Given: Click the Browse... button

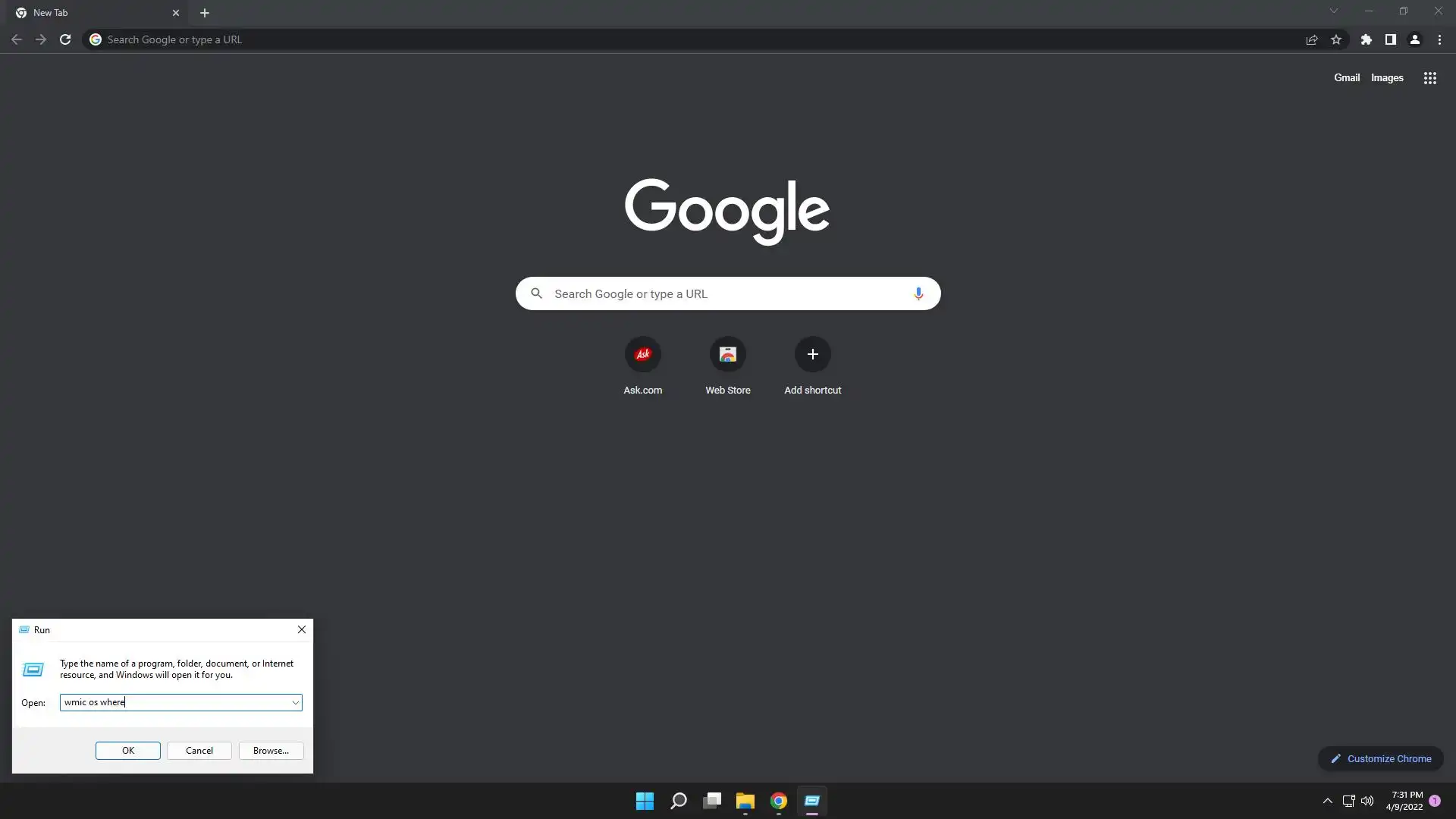Looking at the screenshot, I should [x=271, y=751].
